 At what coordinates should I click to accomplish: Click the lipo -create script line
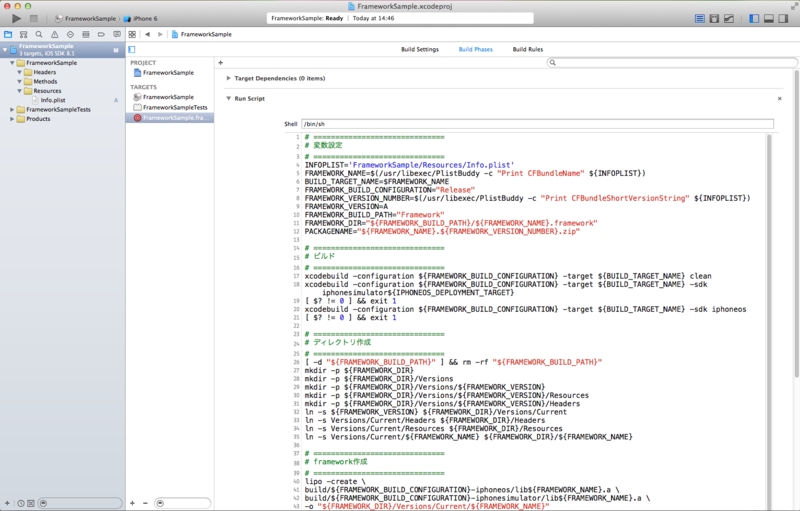pos(335,481)
